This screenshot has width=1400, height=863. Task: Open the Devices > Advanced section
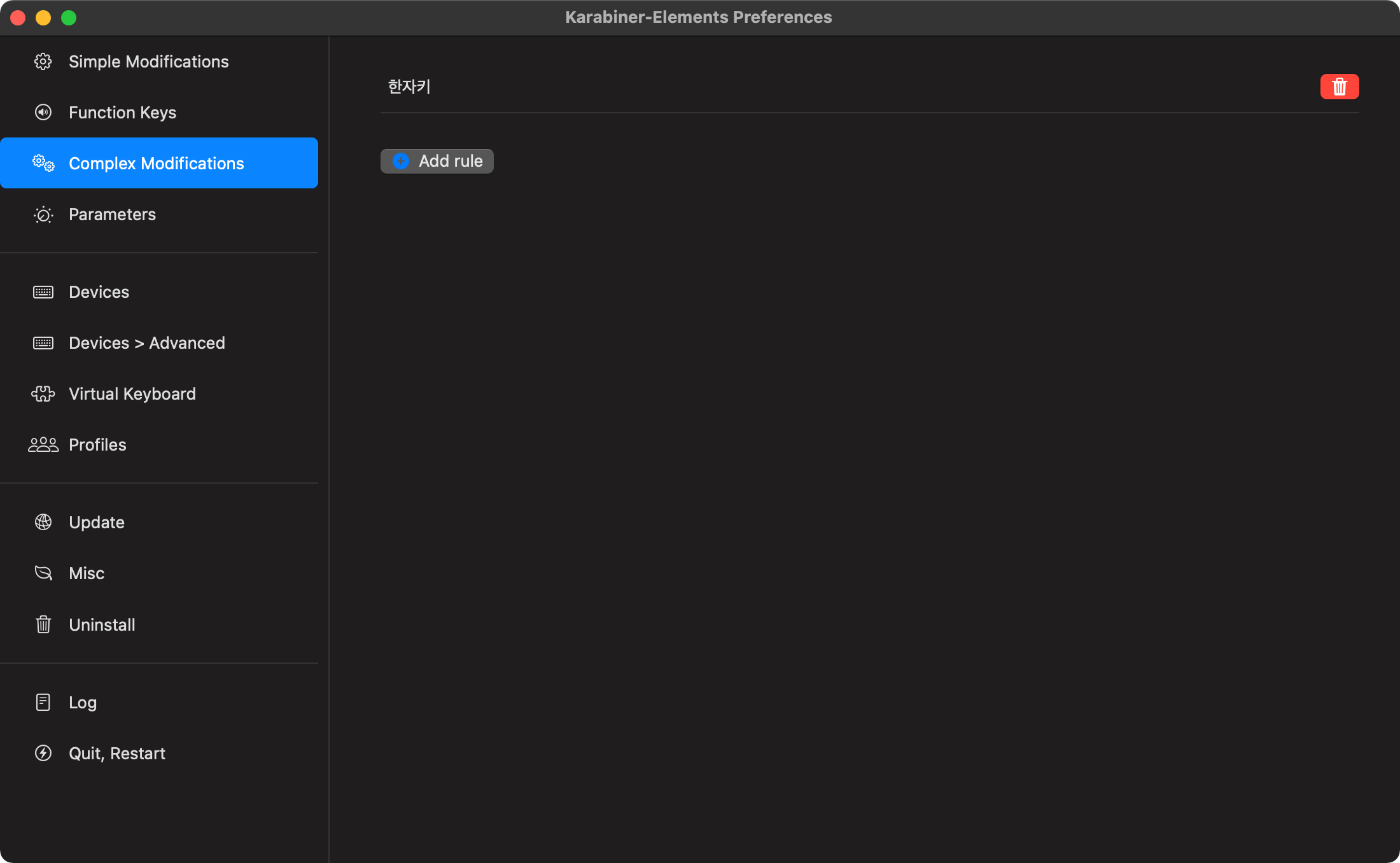pos(146,343)
